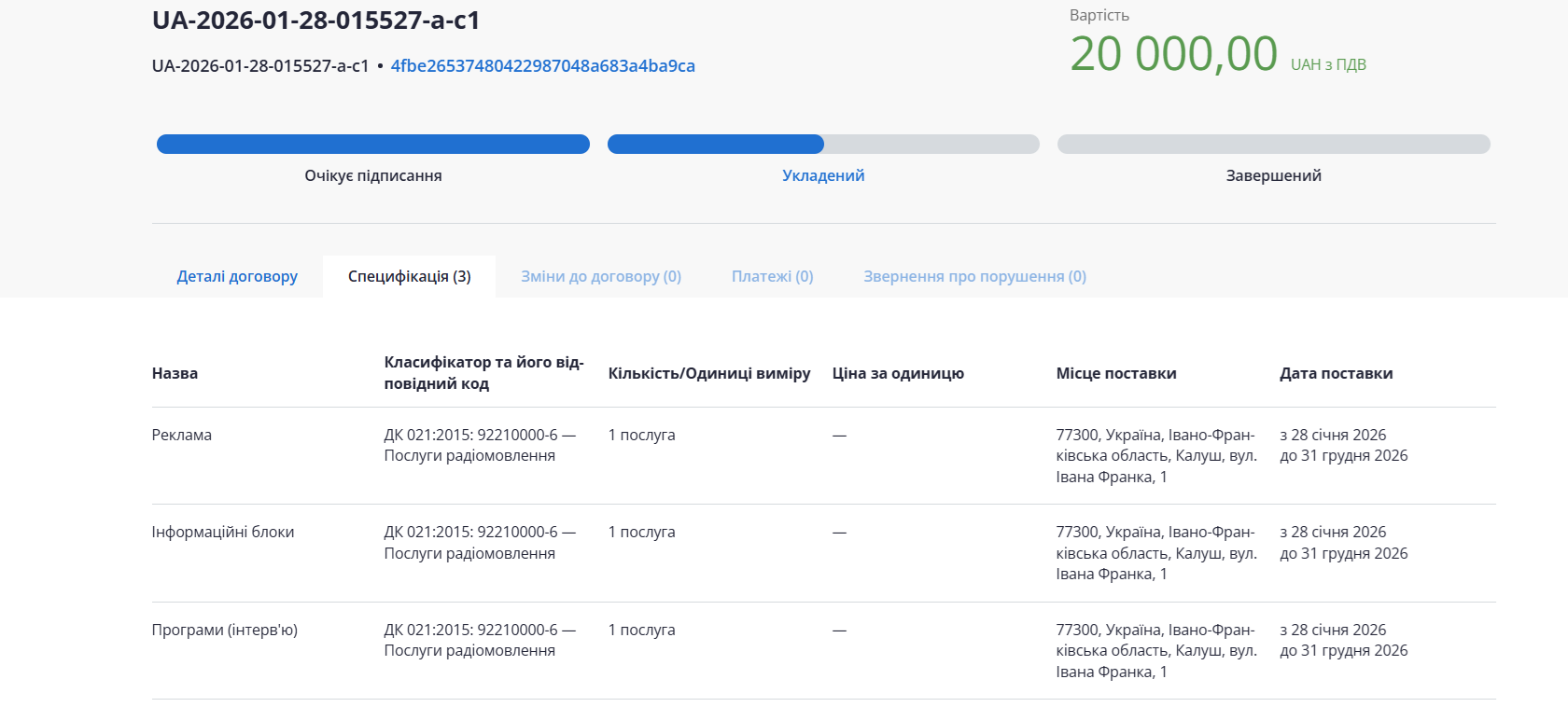Click the Ціна за одиницю column header
The width and height of the screenshot is (1568, 707).
tap(898, 373)
